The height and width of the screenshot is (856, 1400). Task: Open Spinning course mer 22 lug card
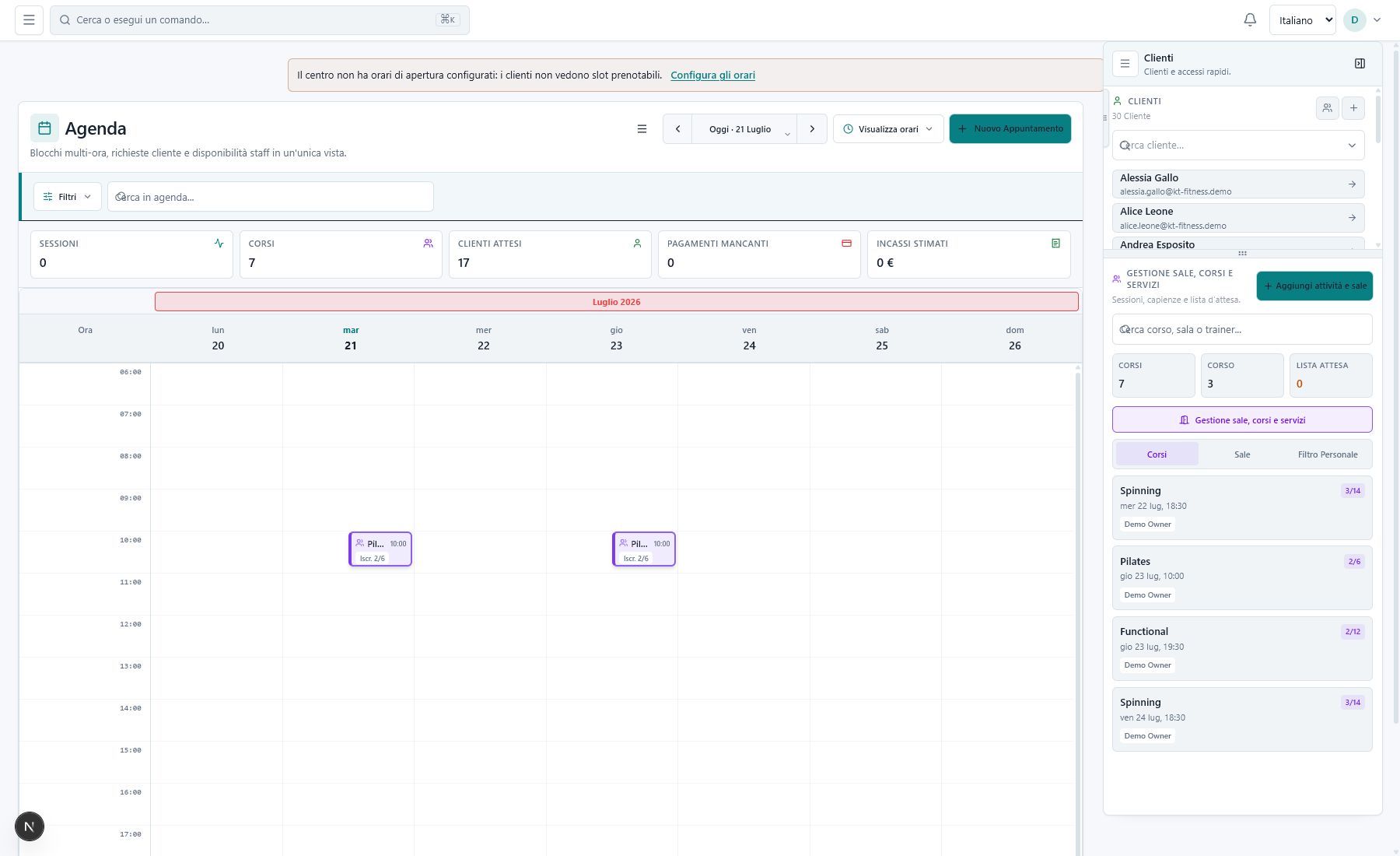pos(1242,507)
